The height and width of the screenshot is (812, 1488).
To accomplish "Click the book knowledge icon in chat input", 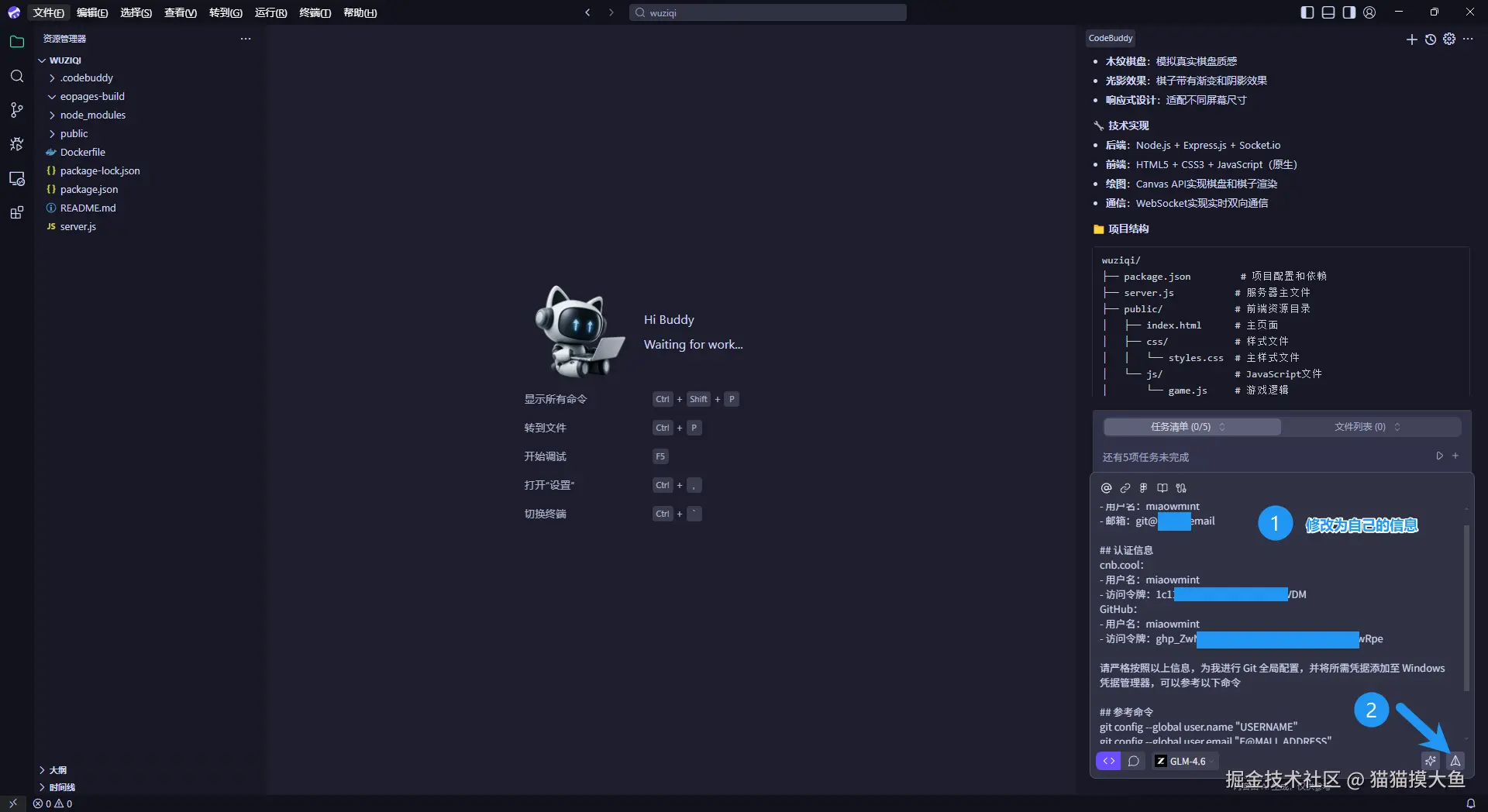I will (1162, 488).
